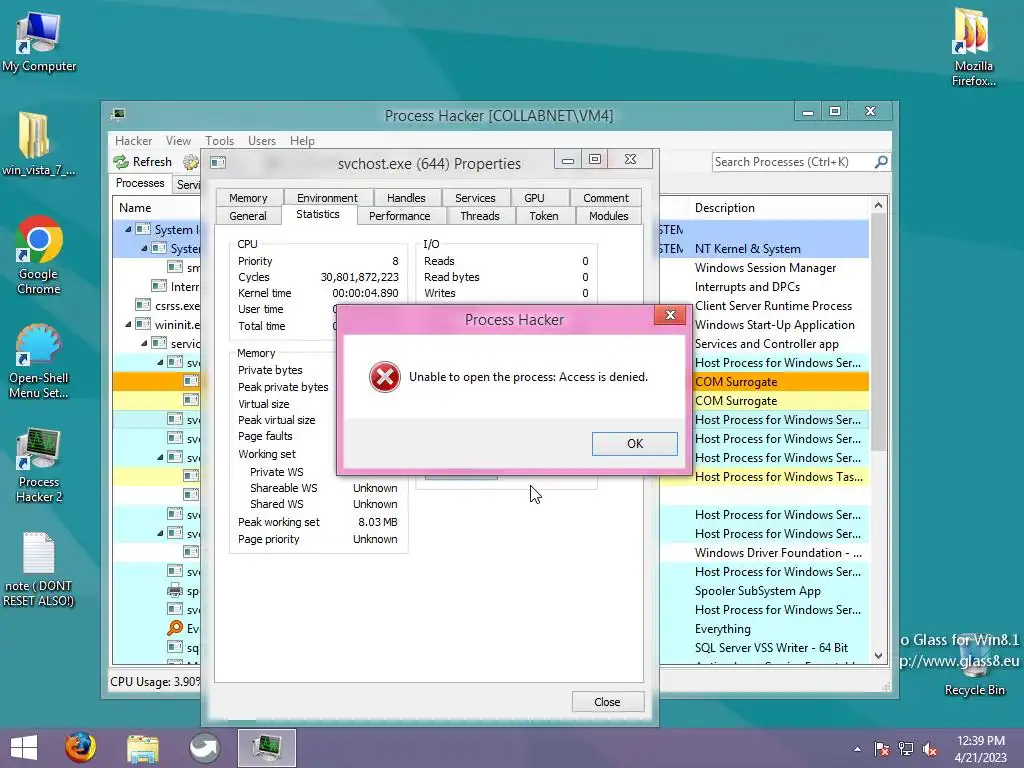
Task: Switch to the Modules tab
Action: tap(609, 216)
